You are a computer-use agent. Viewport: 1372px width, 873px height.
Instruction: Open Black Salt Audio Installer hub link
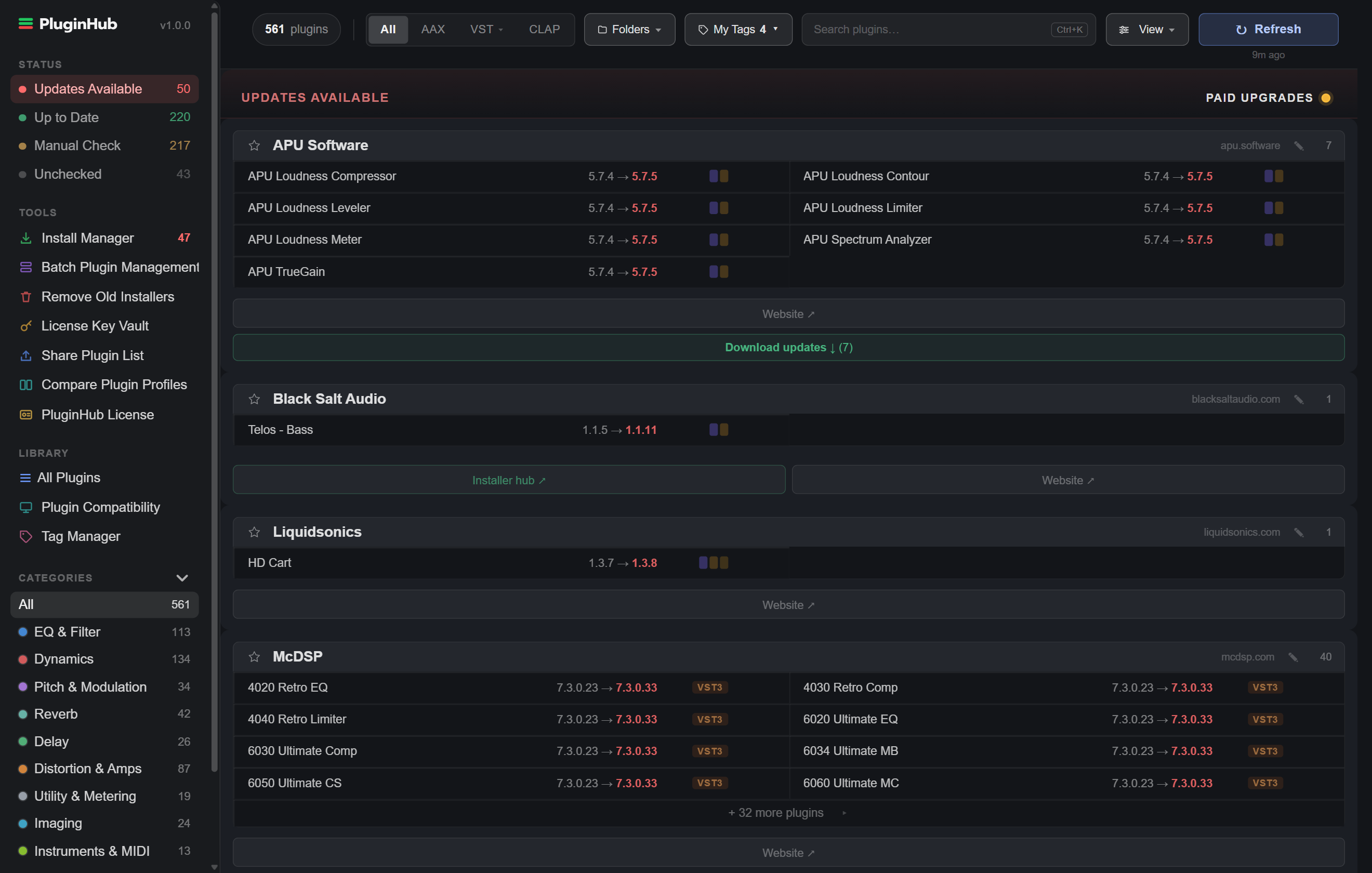pos(509,480)
